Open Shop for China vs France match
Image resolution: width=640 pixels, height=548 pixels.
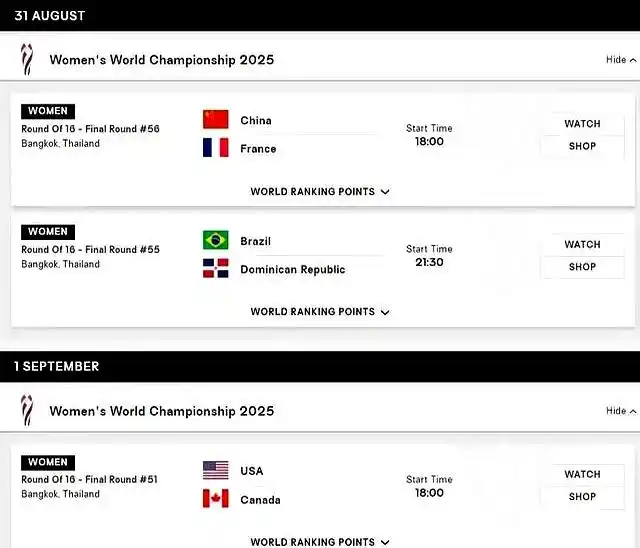click(x=582, y=146)
